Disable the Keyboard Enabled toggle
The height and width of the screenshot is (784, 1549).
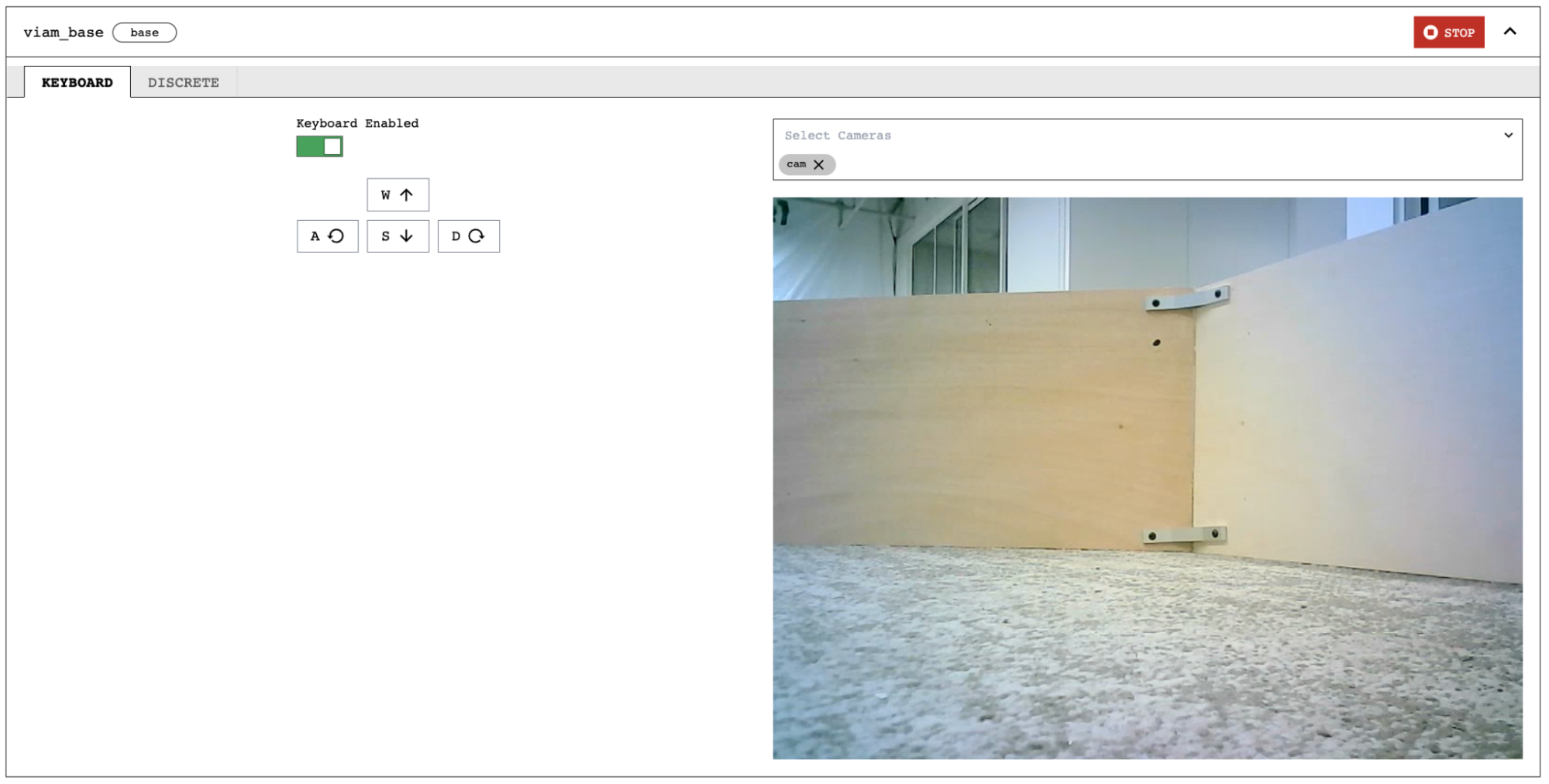pos(318,146)
